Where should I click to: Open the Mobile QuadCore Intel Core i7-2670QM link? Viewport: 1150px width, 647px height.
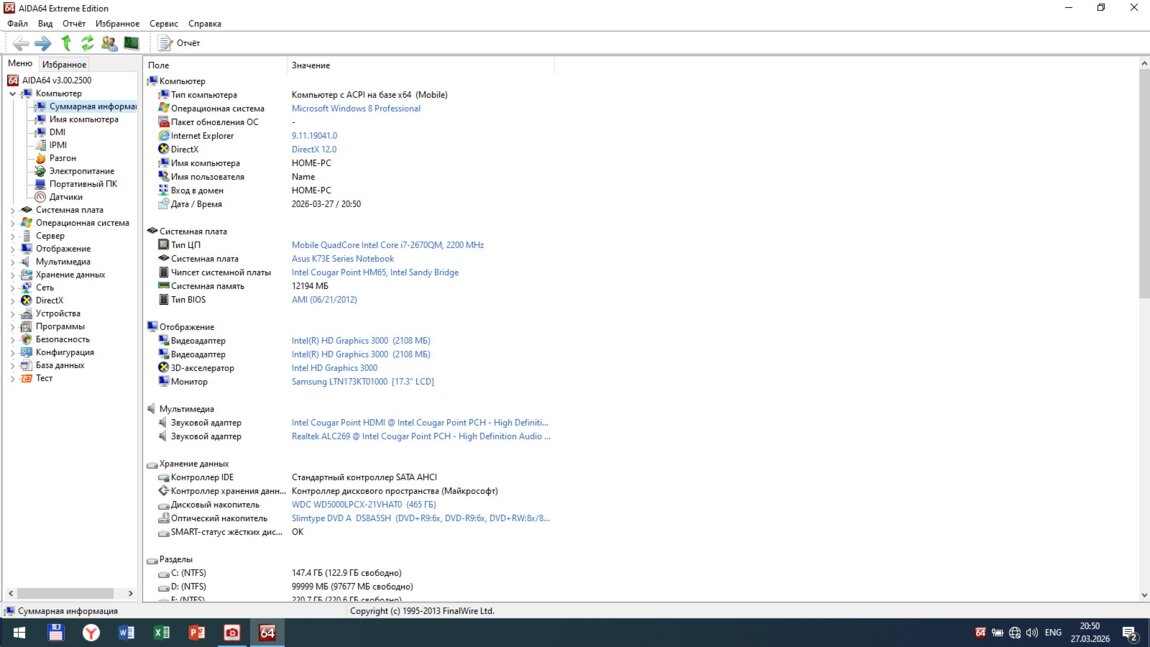pyautogui.click(x=387, y=245)
